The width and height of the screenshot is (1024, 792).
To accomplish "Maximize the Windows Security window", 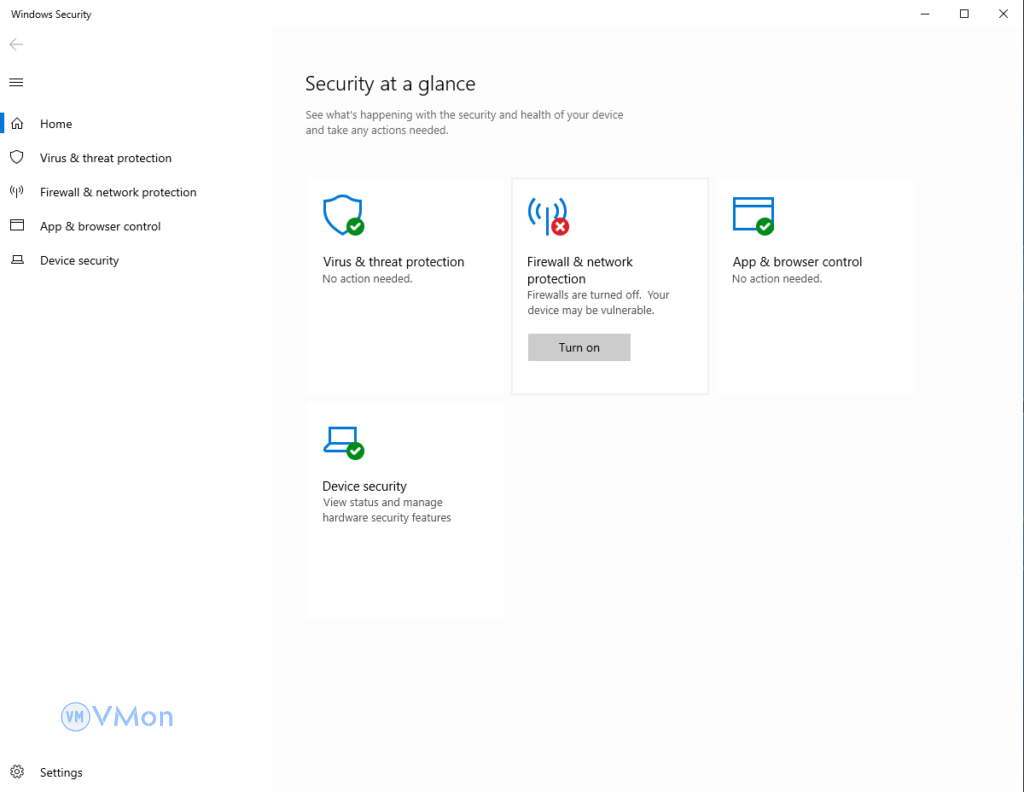I will pos(964,14).
